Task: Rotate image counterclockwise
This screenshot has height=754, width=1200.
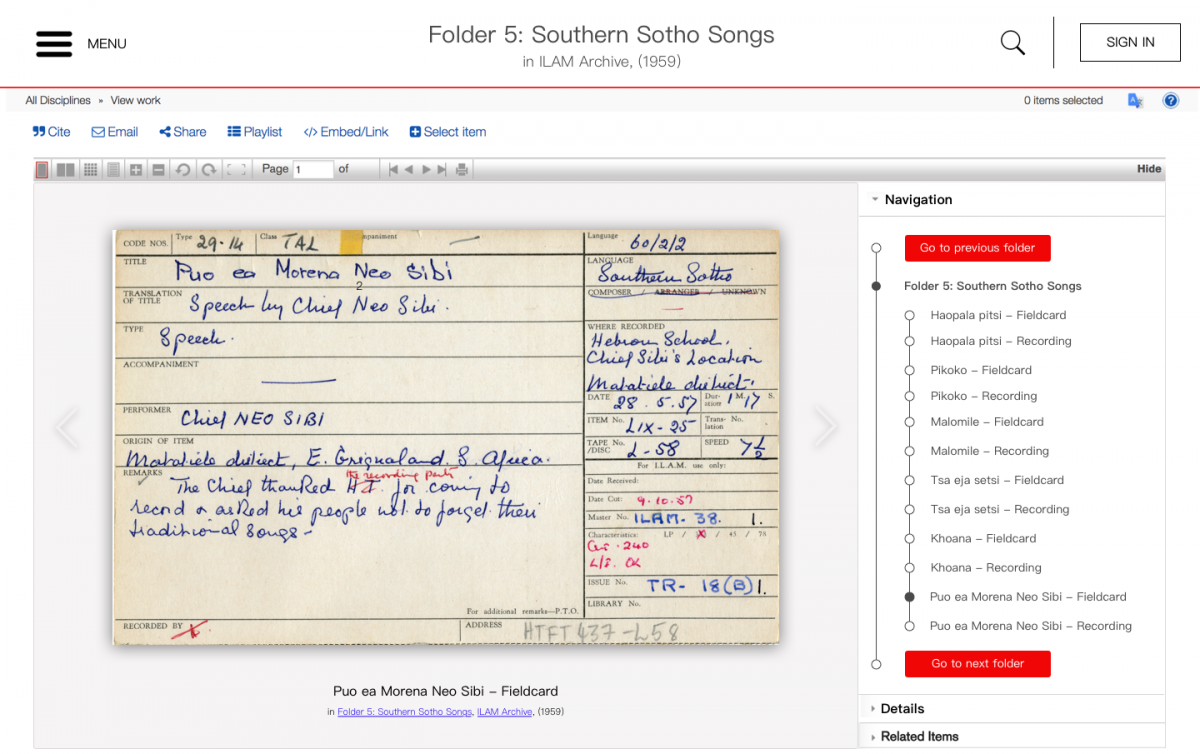Action: (183, 170)
